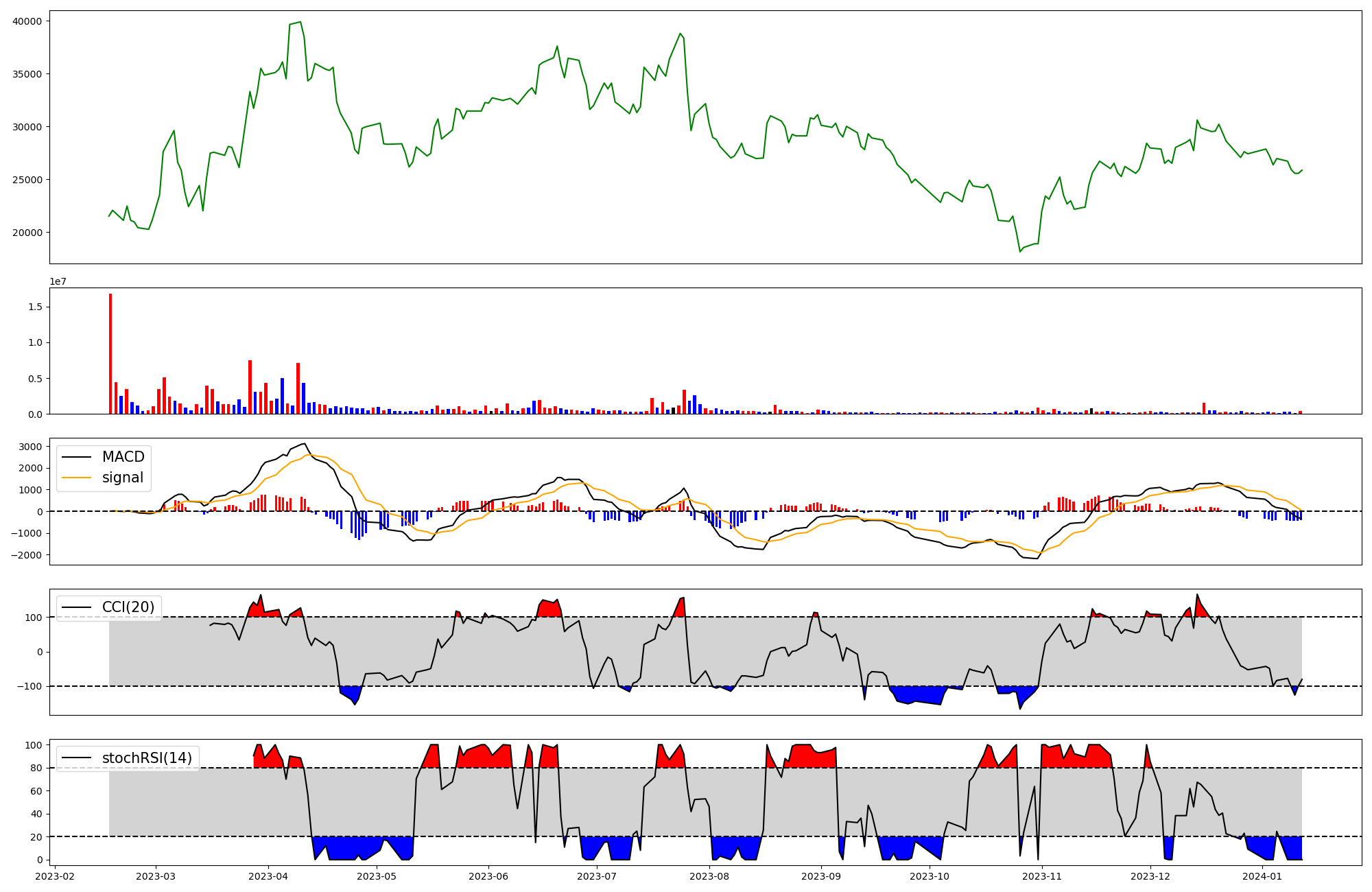Click the MACD legend label
1372x892 pixels.
click(x=123, y=457)
